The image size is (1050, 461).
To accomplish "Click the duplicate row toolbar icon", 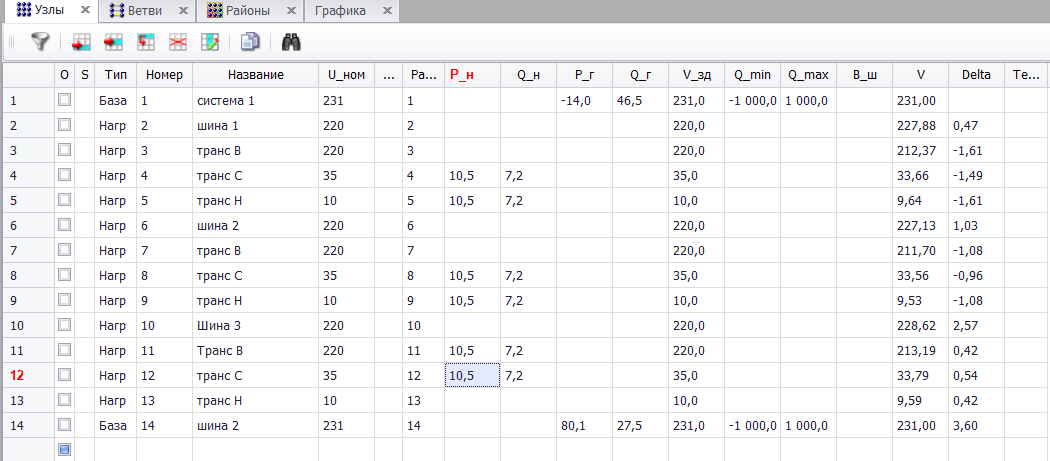I will click(146, 42).
